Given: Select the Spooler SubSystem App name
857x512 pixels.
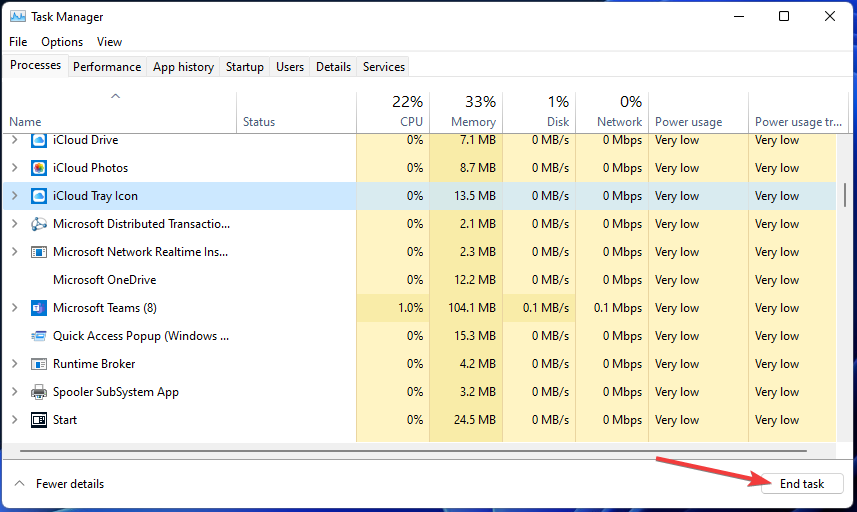Looking at the screenshot, I should pos(115,392).
